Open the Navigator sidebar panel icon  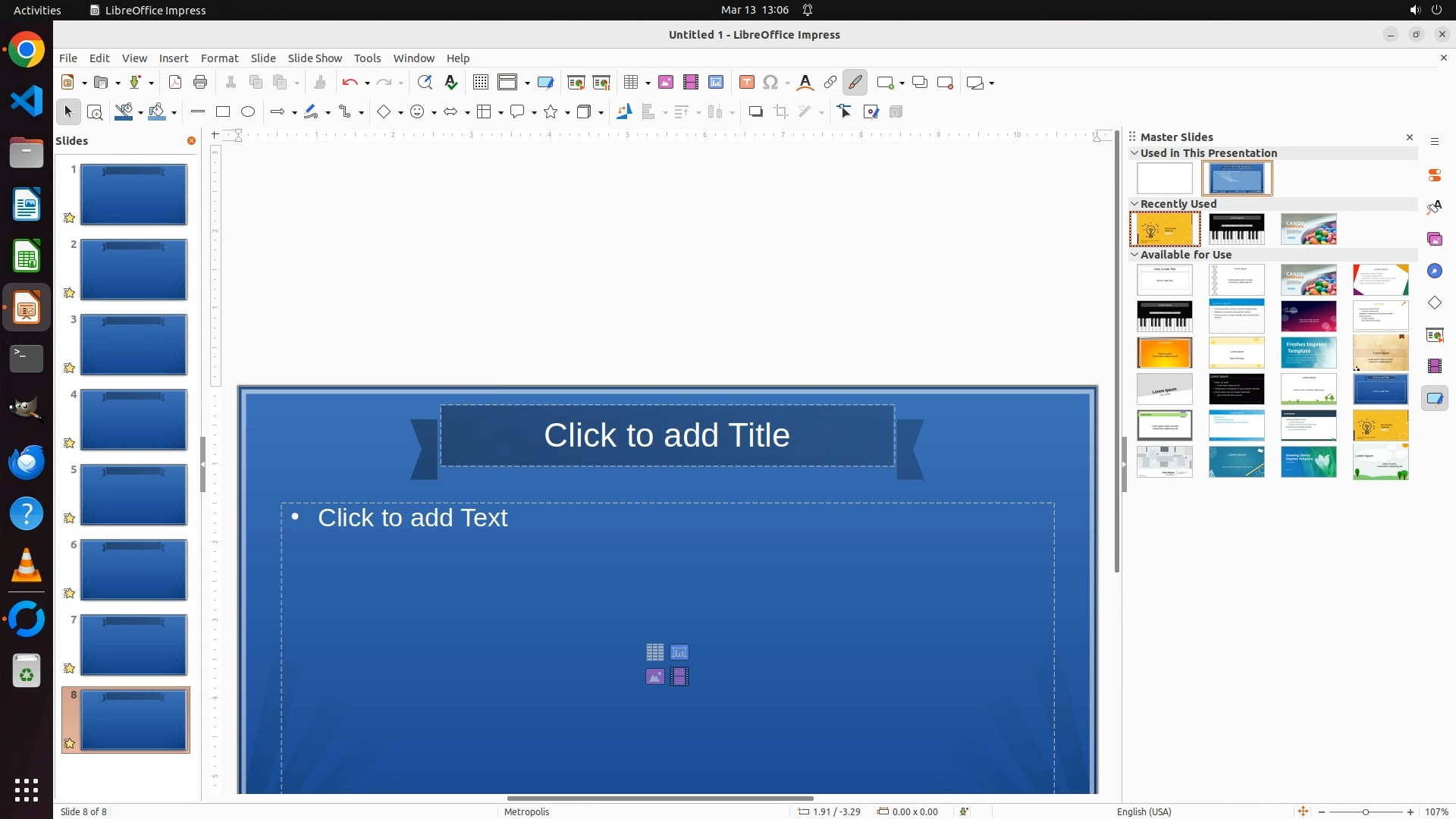(x=1435, y=271)
